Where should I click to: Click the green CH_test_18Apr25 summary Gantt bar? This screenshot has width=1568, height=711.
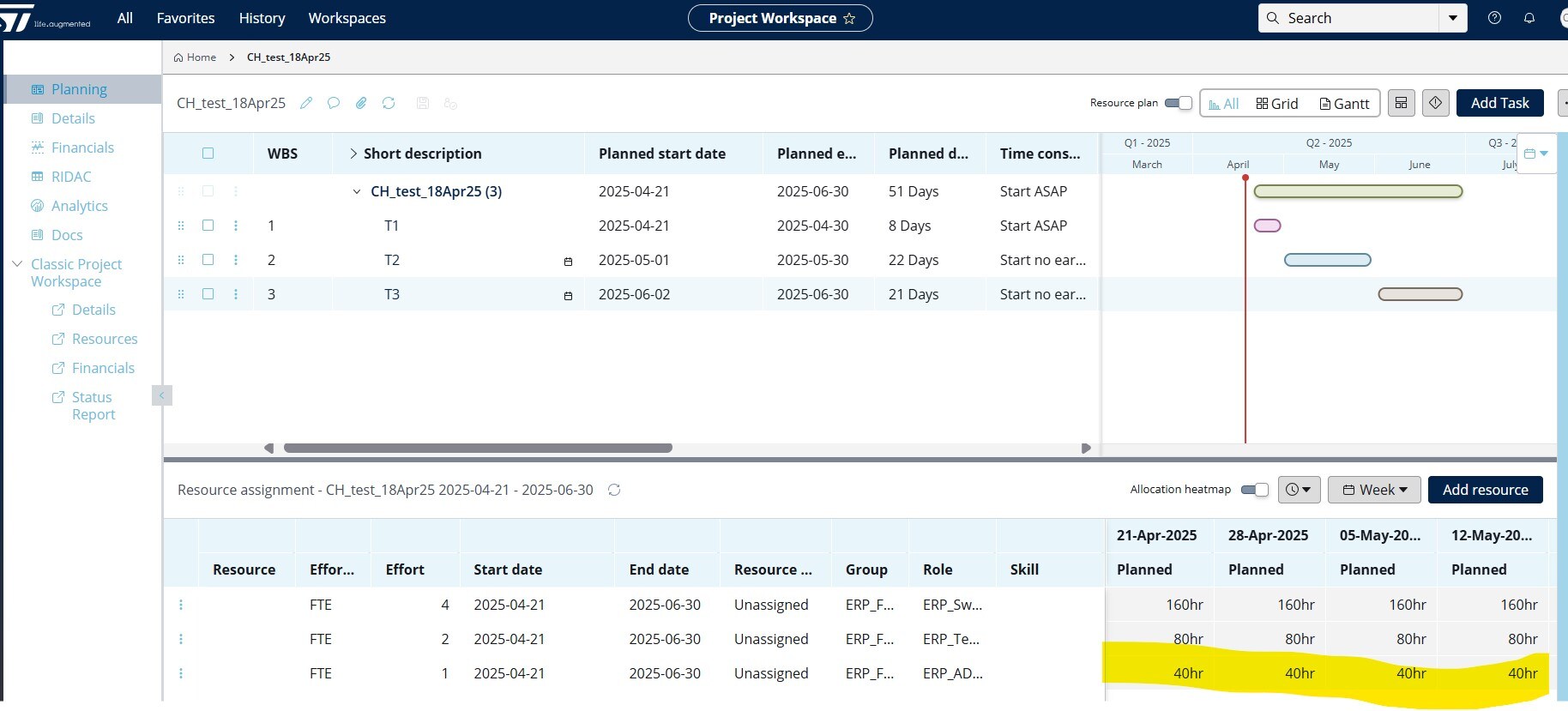1358,191
